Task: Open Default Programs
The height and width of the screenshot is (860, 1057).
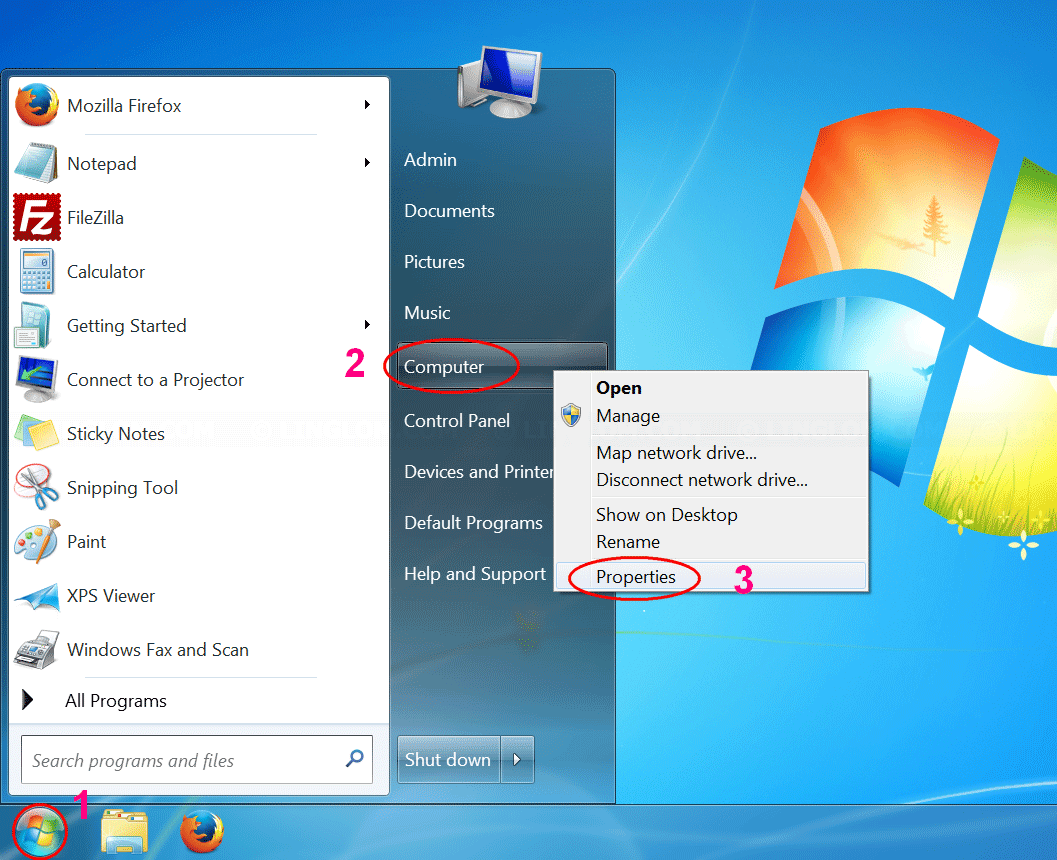Action: [473, 523]
